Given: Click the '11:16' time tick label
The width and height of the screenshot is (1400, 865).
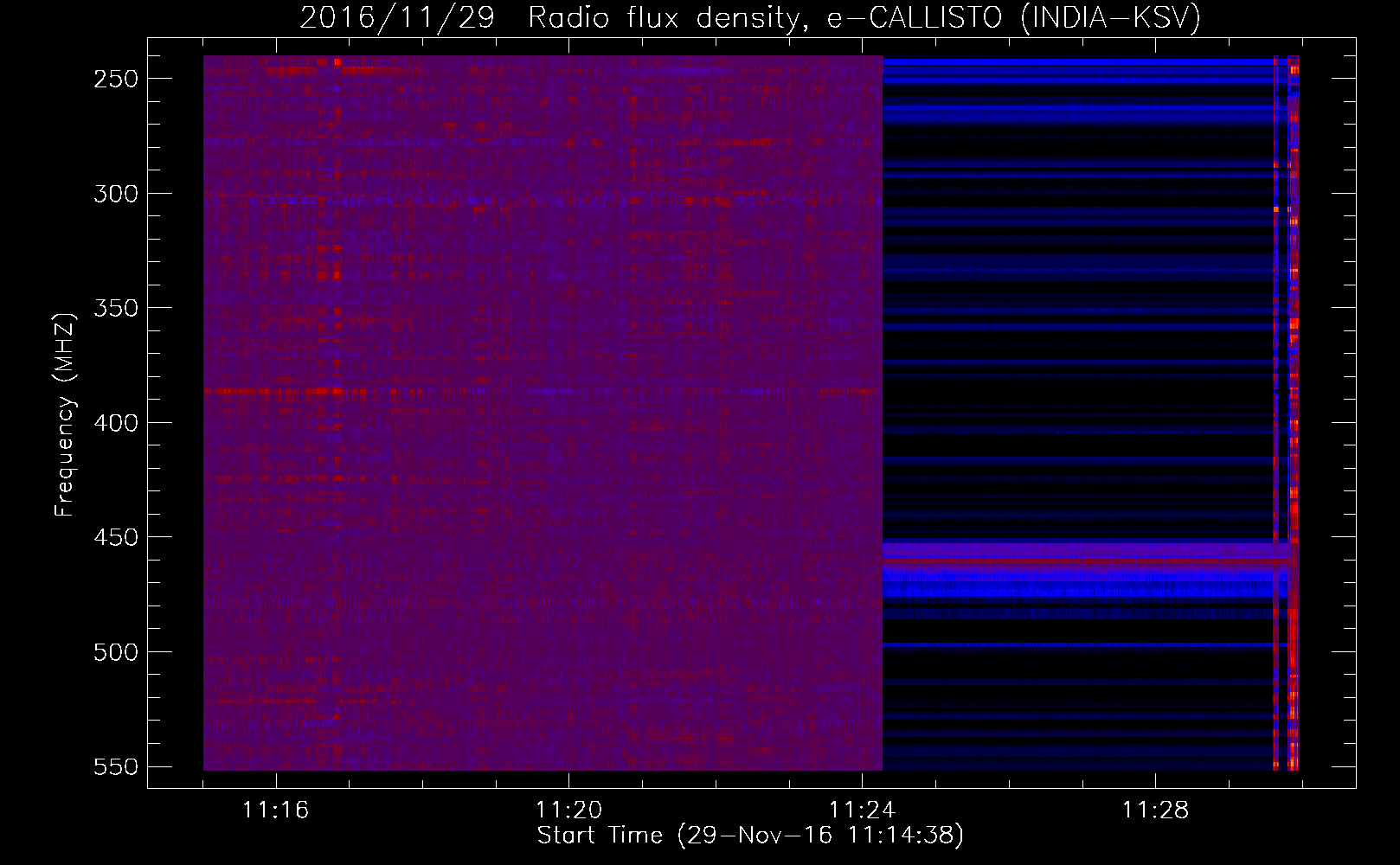Looking at the screenshot, I should 276,811.
